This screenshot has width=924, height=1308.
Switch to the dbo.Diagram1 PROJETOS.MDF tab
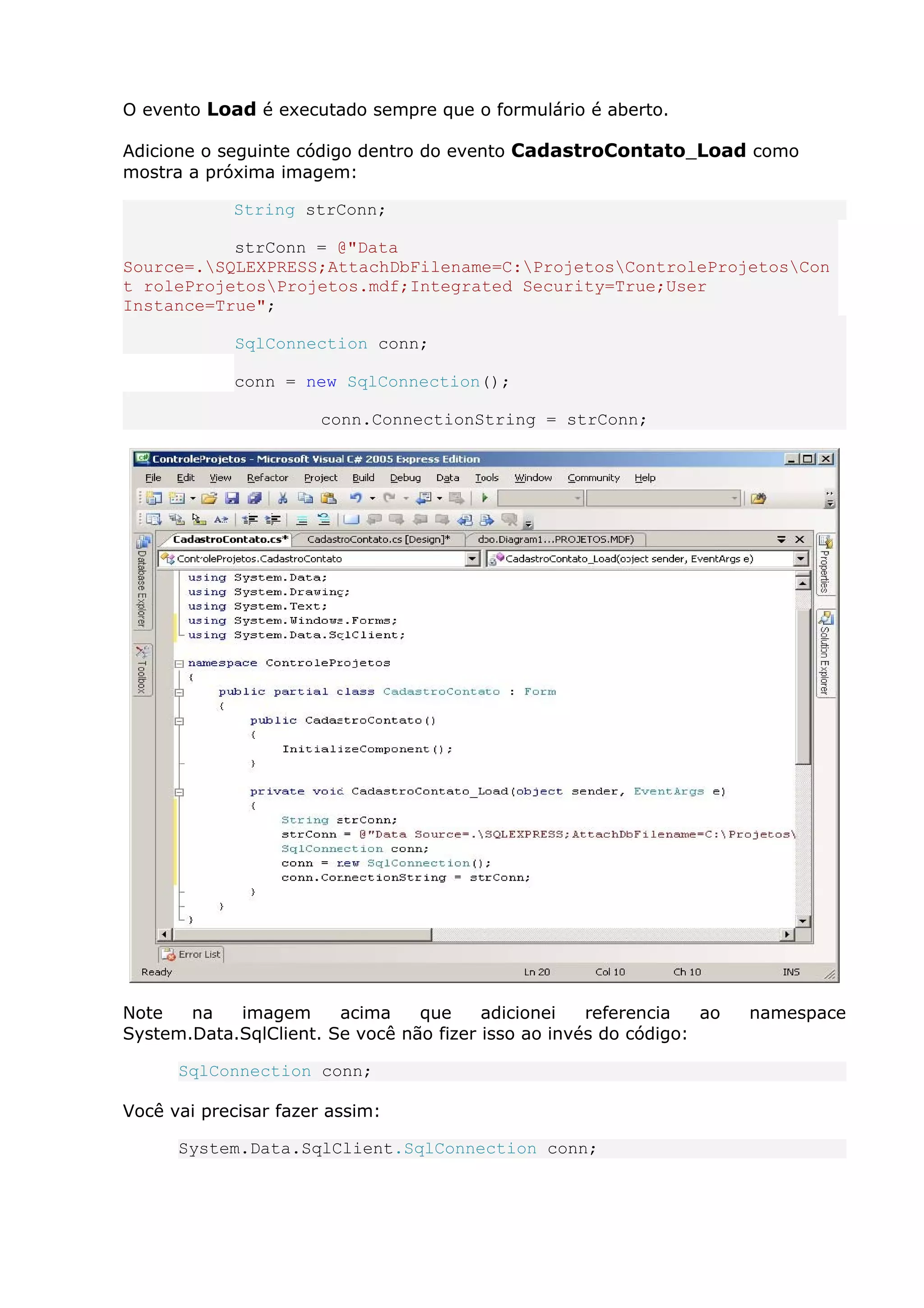click(556, 539)
